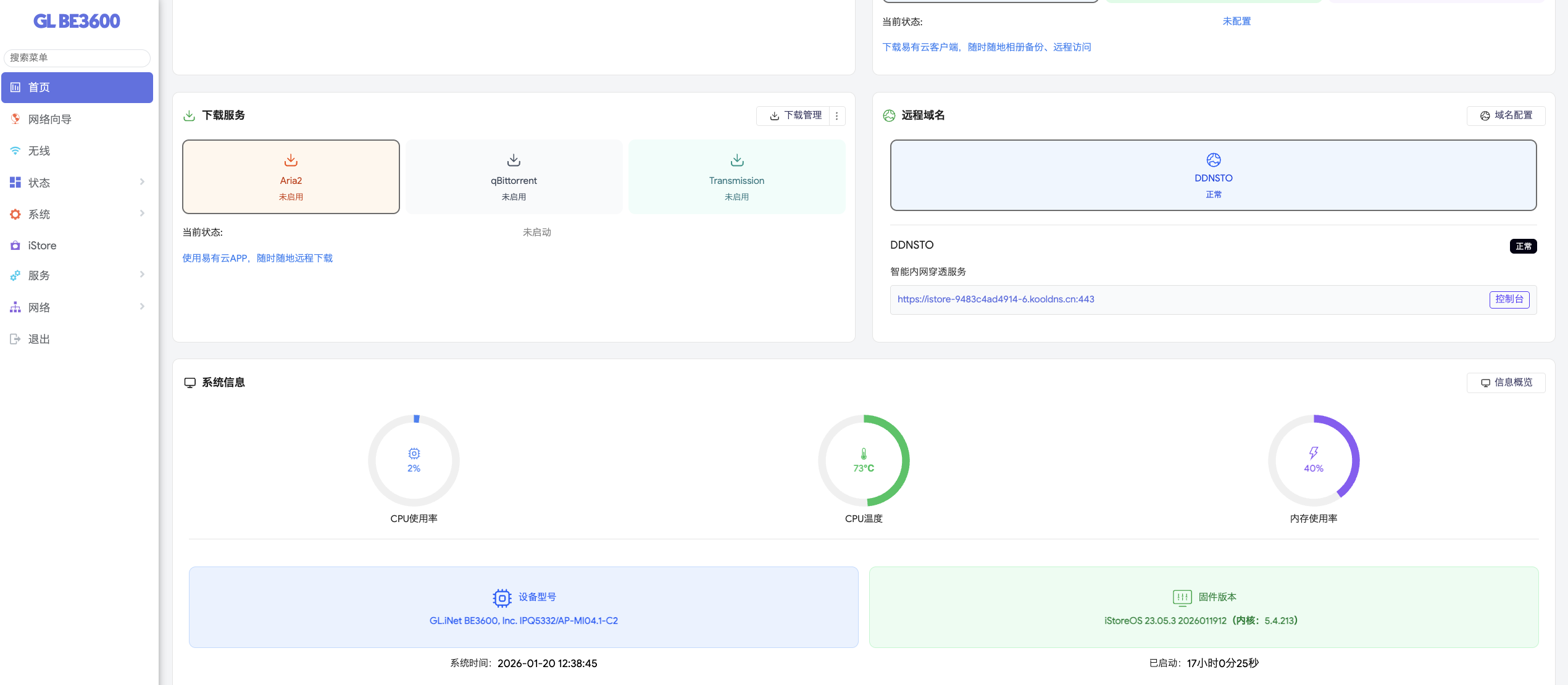Click the Transmission download icon
1568x685 pixels.
(737, 160)
